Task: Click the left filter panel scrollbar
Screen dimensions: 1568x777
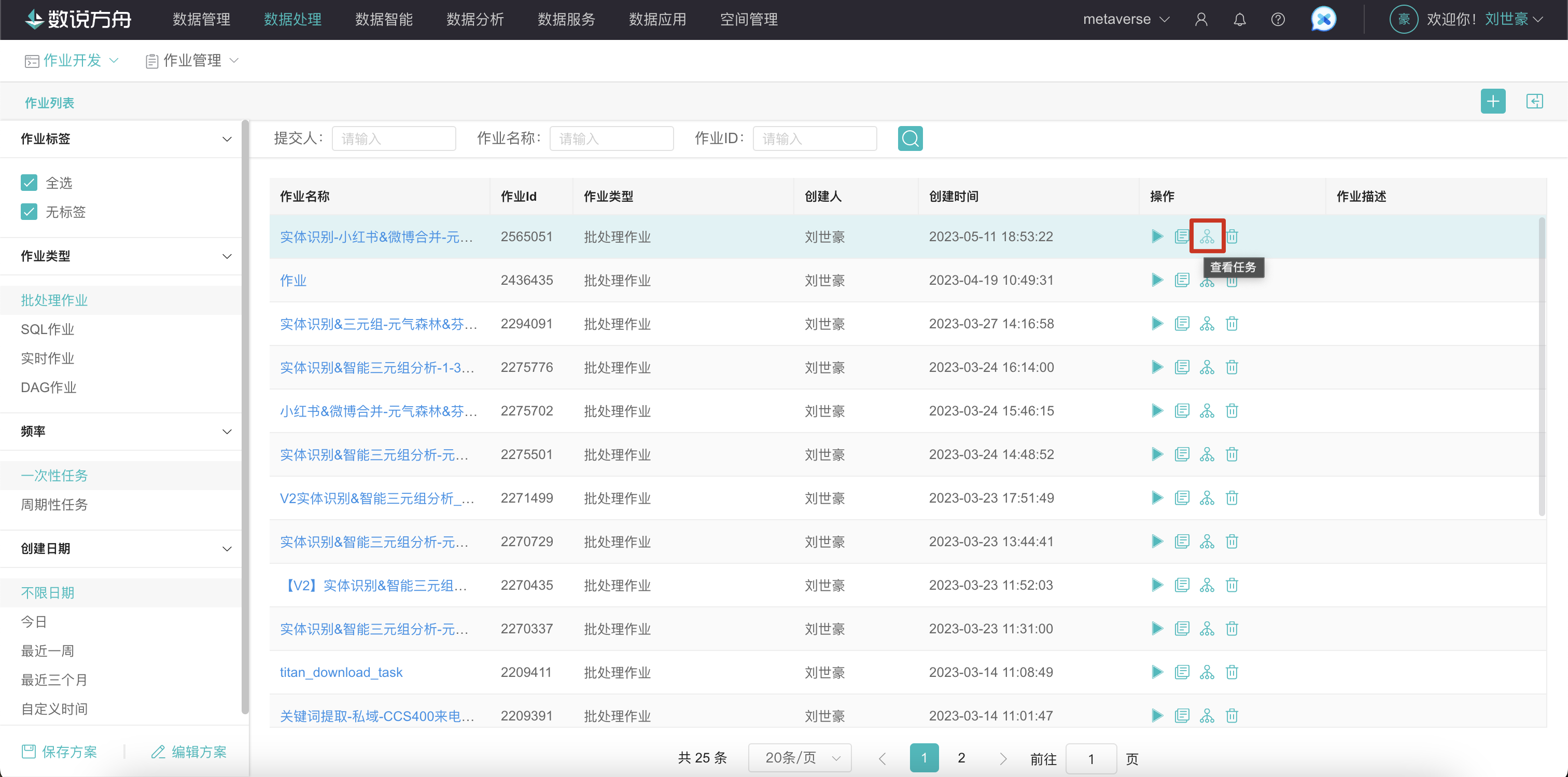Action: [x=245, y=417]
